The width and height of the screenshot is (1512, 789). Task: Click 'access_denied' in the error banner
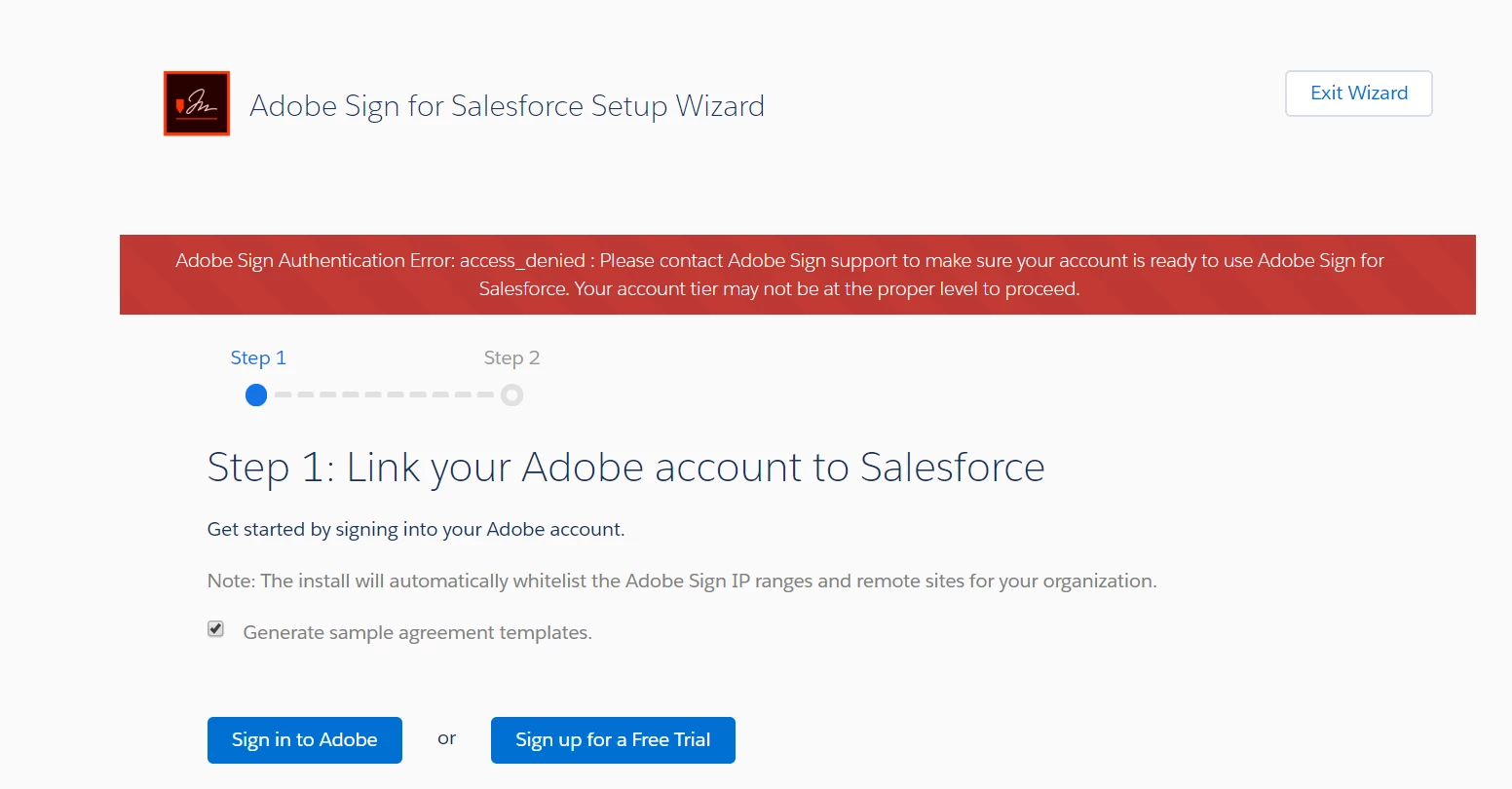coord(522,260)
